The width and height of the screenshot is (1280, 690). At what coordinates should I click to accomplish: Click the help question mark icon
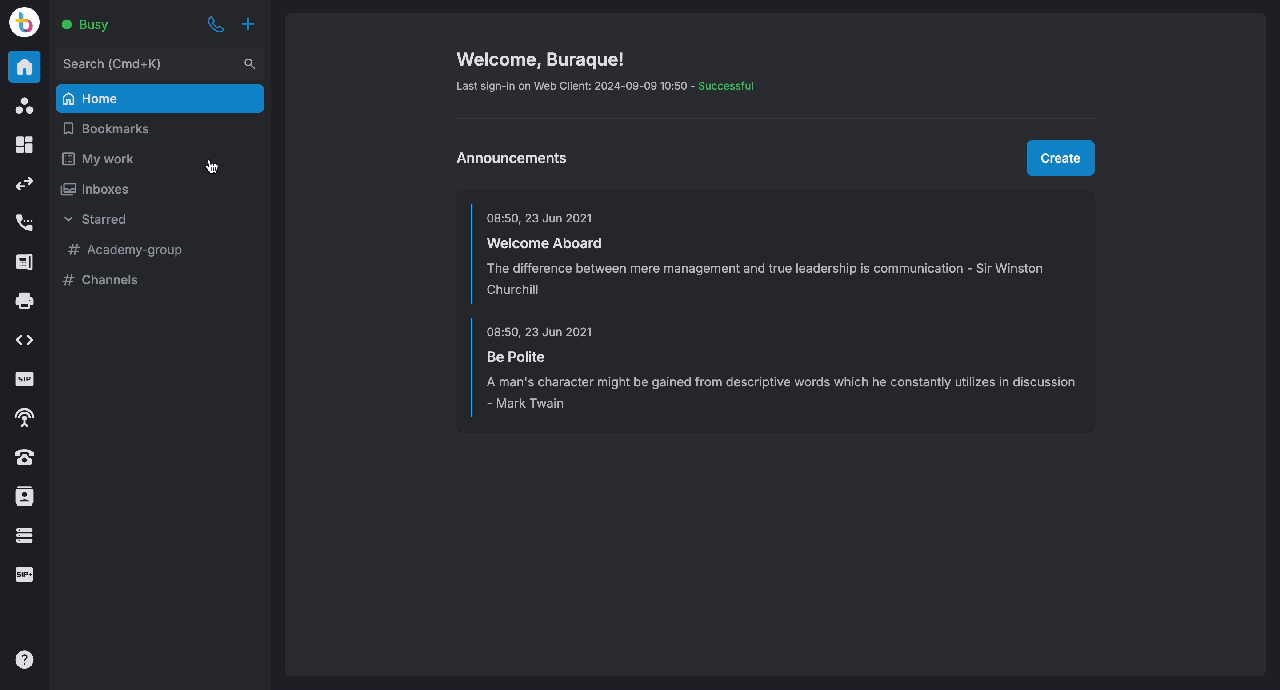[x=24, y=659]
